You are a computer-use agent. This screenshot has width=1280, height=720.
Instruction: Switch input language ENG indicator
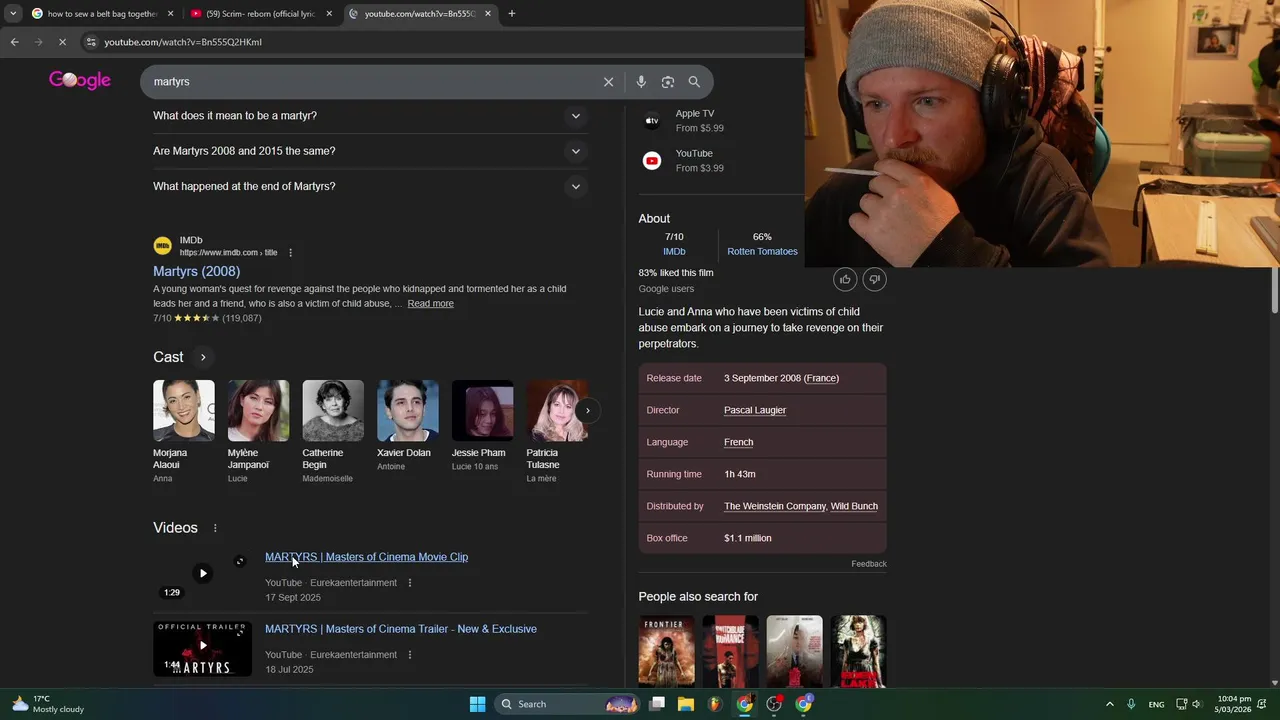[1156, 704]
